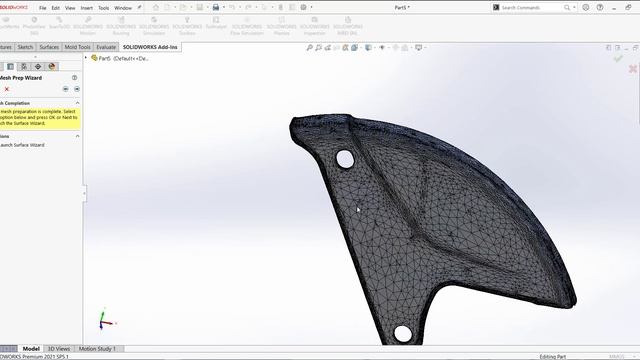Switch to the 3D Views tab
This screenshot has height=360, width=640.
pyautogui.click(x=59, y=349)
